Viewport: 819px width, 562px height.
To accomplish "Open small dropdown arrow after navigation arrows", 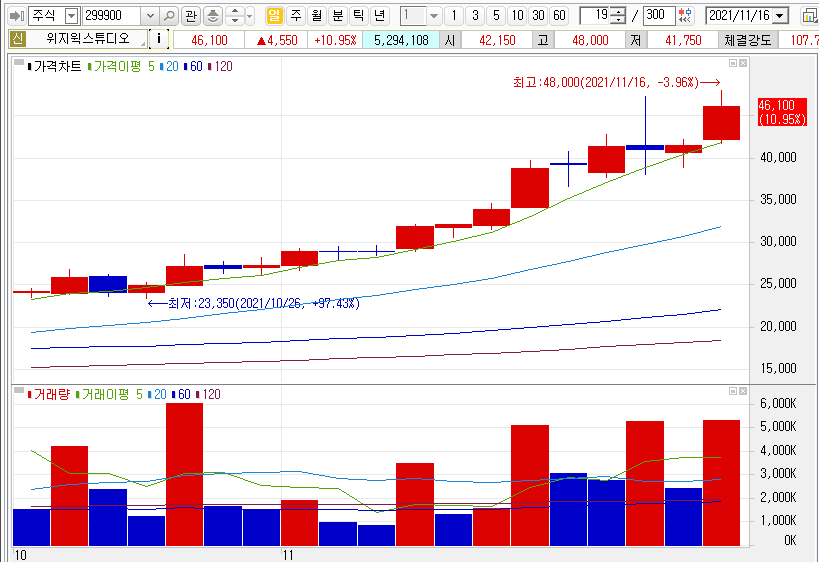I will [250, 16].
